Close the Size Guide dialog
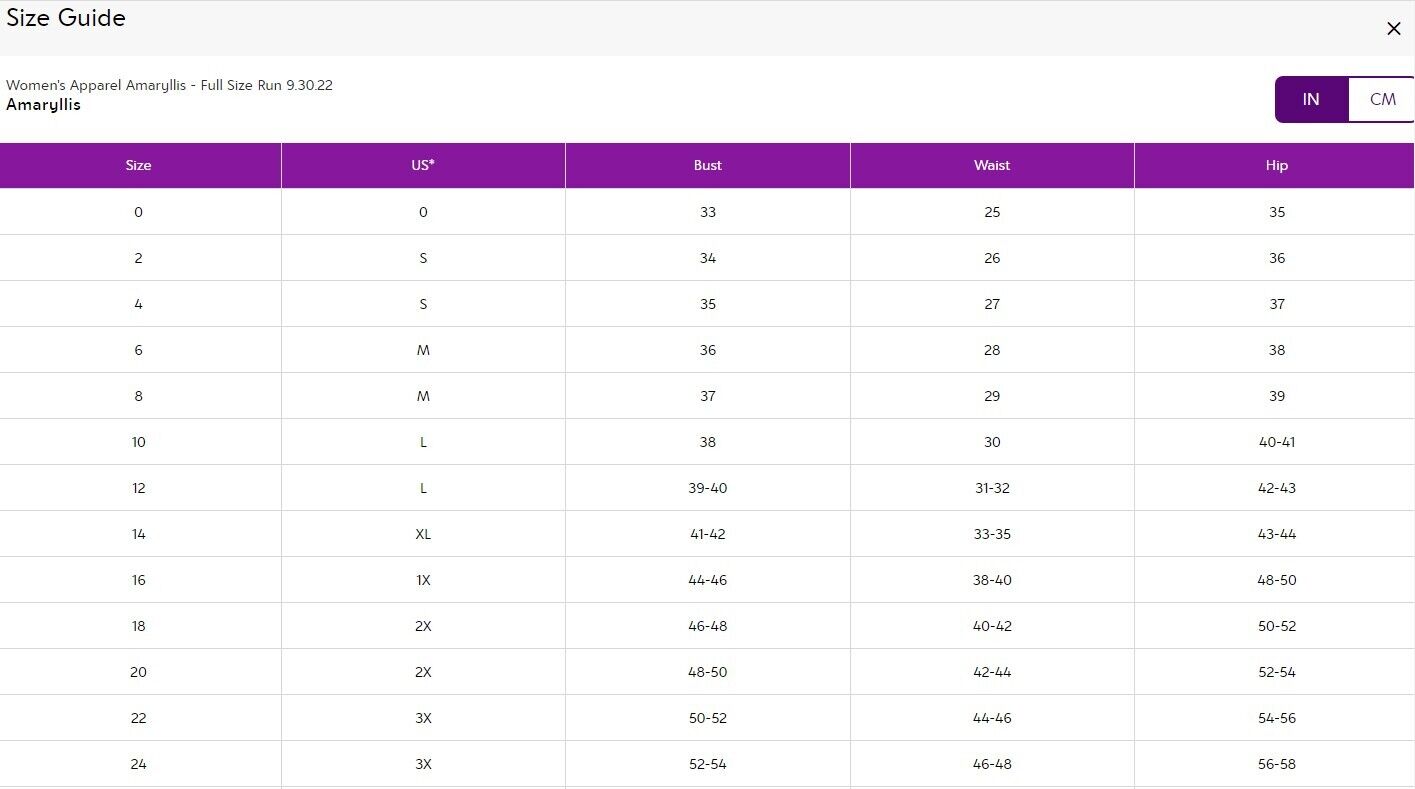The height and width of the screenshot is (789, 1415). [1393, 29]
